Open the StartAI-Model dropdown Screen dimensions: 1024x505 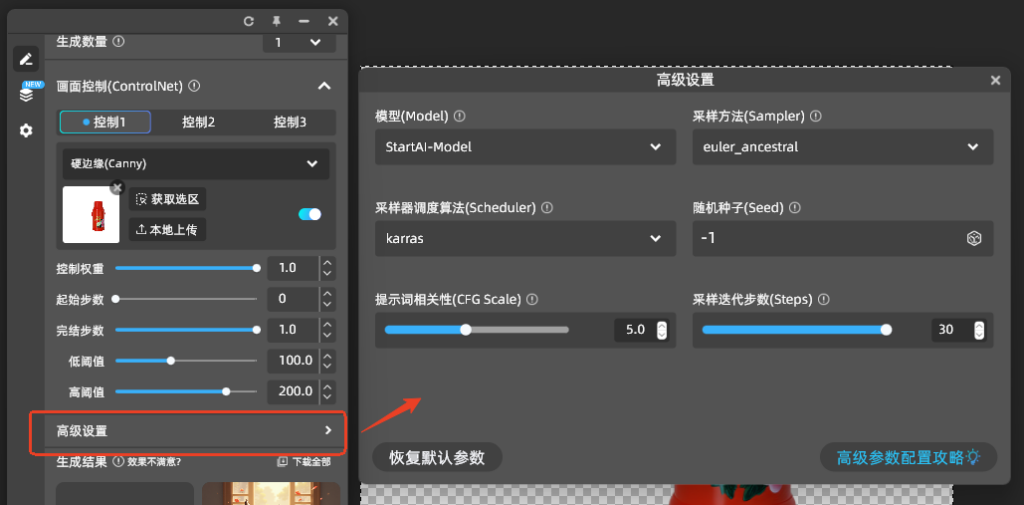click(525, 147)
